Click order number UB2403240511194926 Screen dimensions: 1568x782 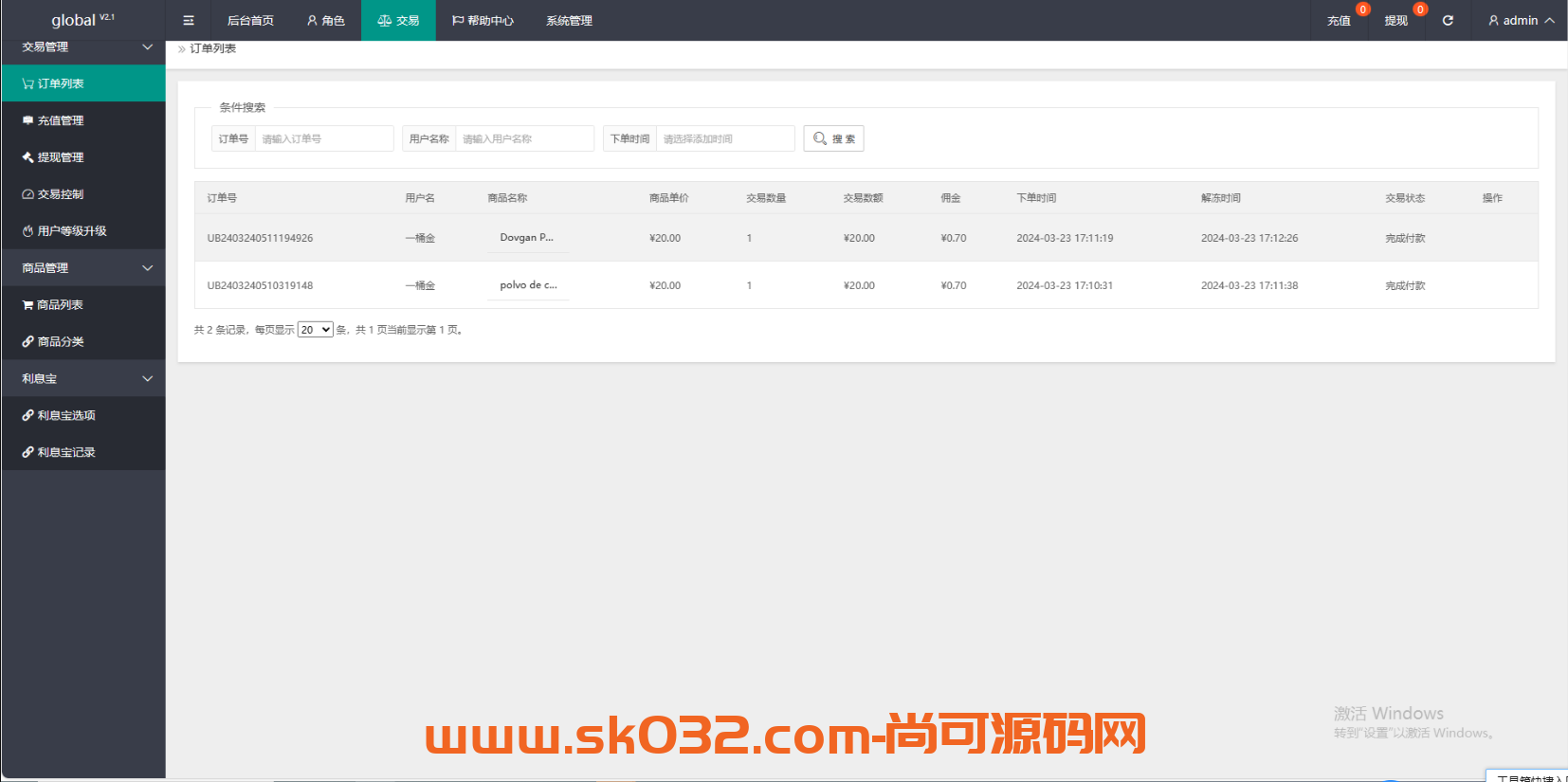point(260,238)
